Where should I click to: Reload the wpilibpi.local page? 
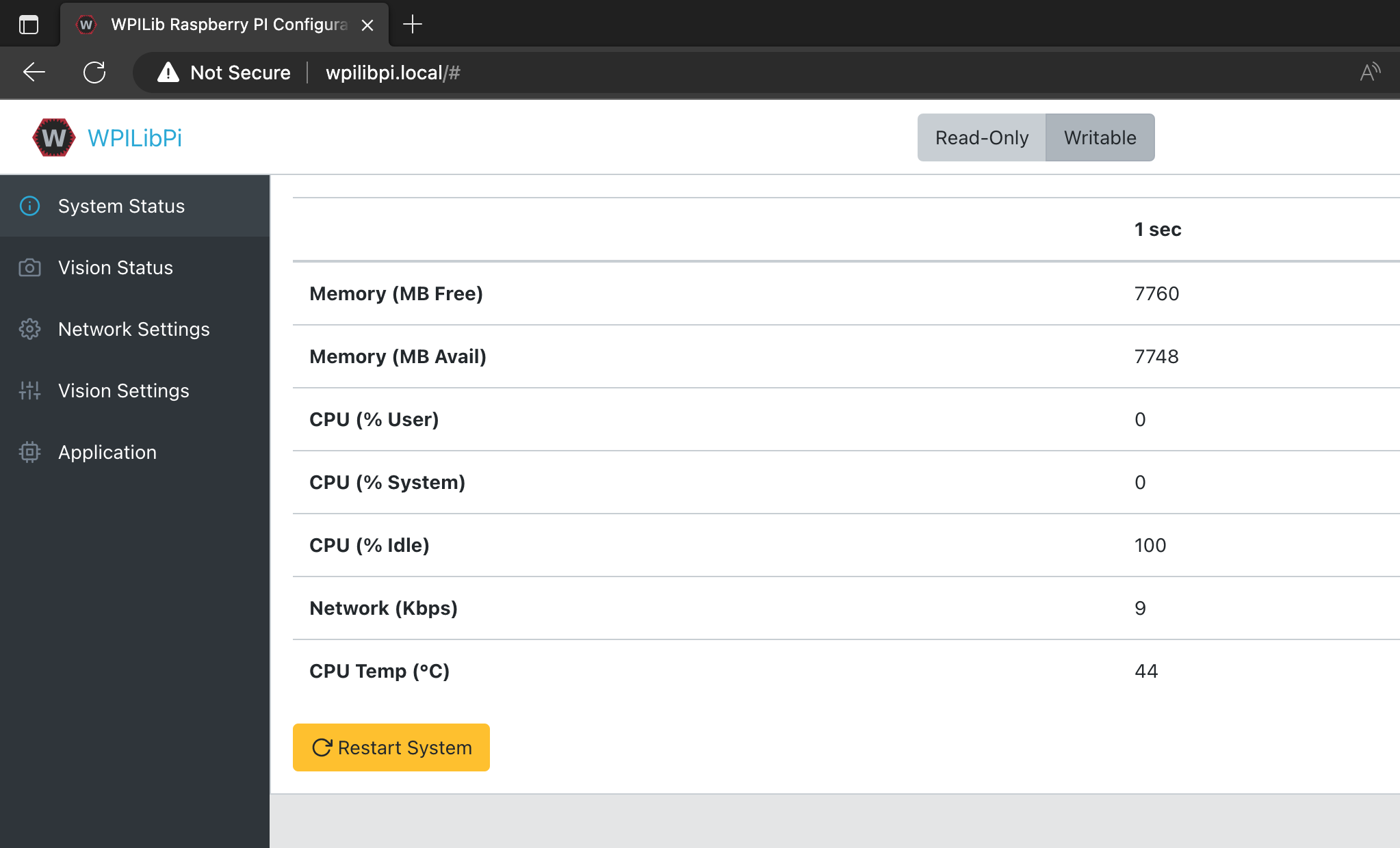pos(95,72)
